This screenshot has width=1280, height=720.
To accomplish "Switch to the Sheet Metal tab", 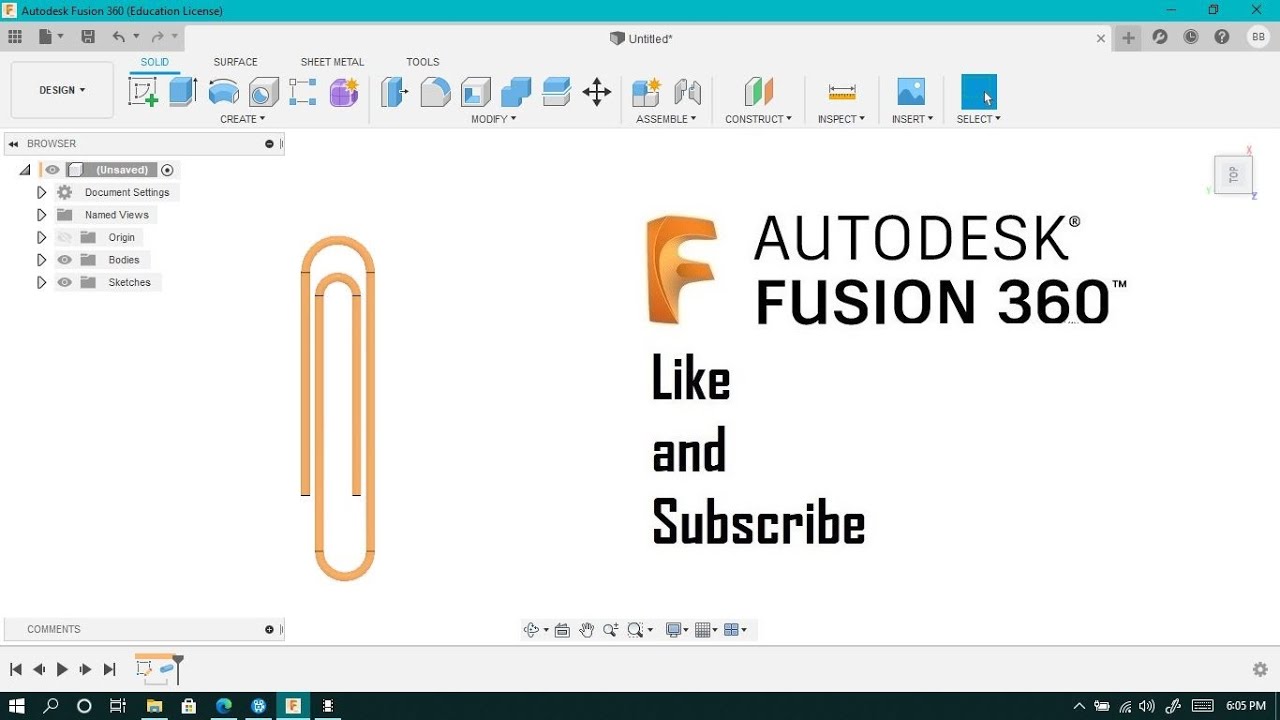I will (x=332, y=62).
